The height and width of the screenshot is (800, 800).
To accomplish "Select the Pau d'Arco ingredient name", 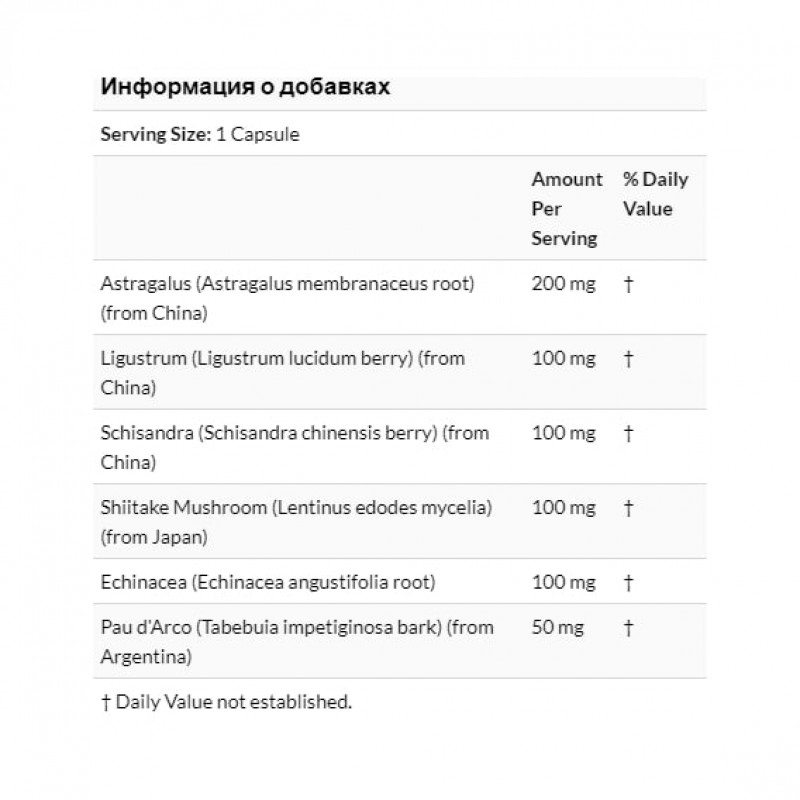I will click(x=297, y=642).
